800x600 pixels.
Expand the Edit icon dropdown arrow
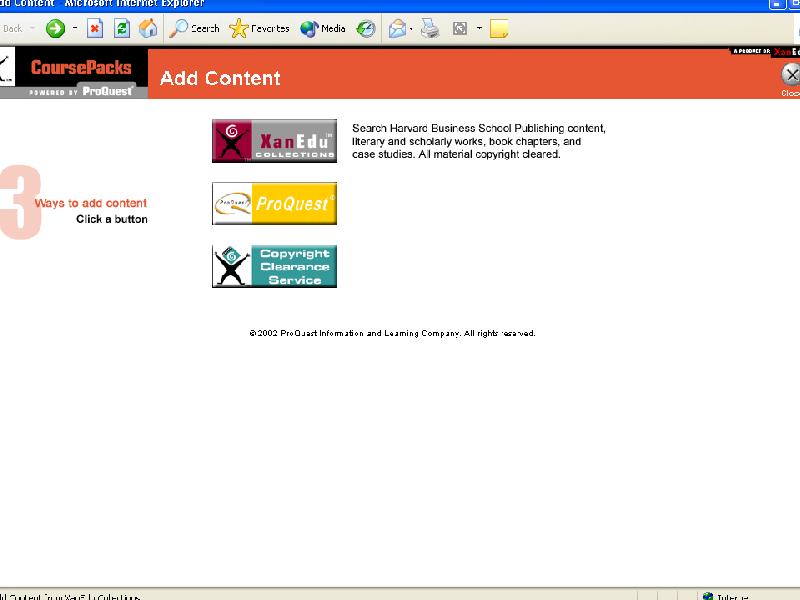[479, 28]
